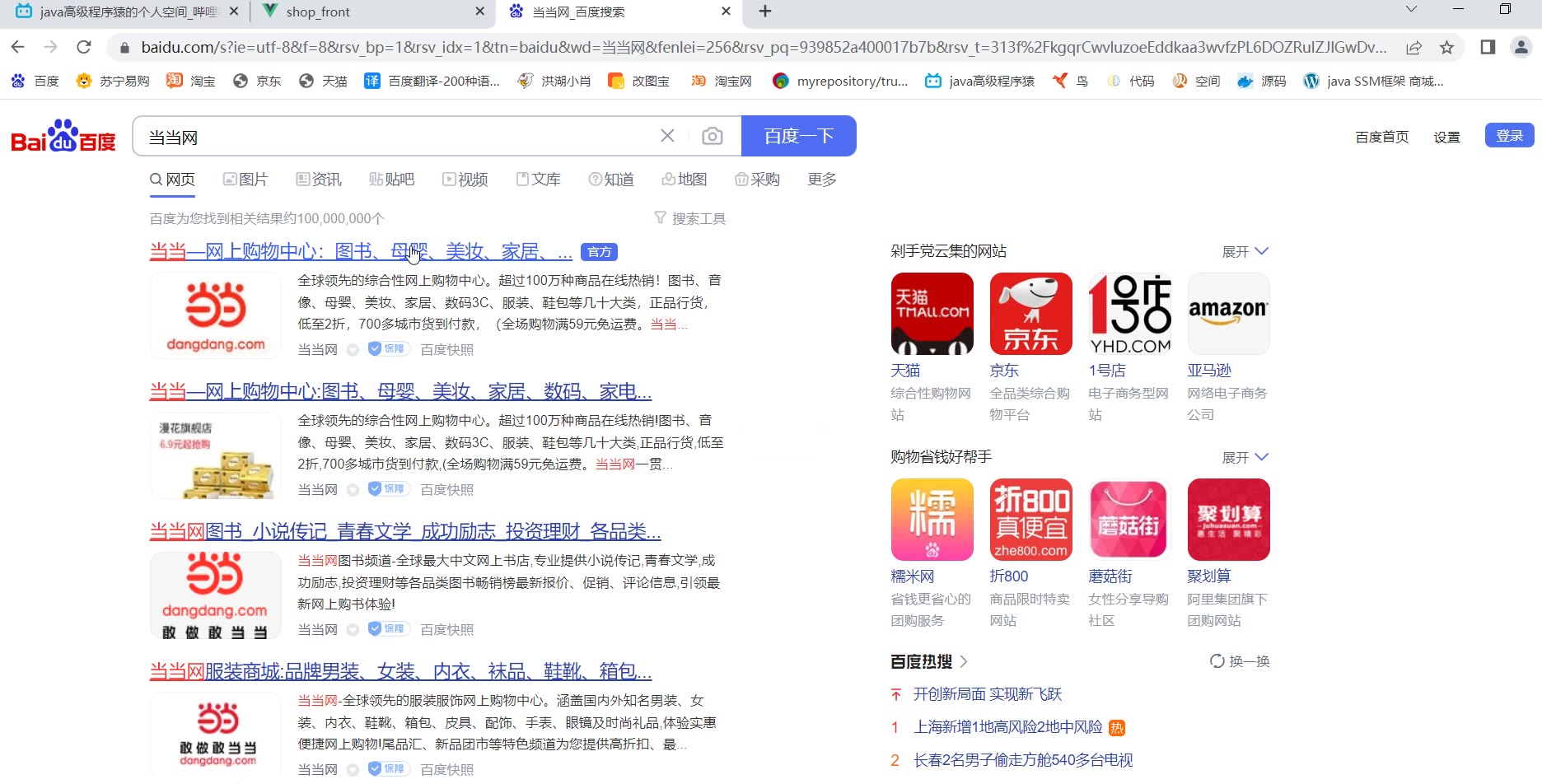Image resolution: width=1542 pixels, height=784 pixels.
Task: Open image search camera icon
Action: 713,136
